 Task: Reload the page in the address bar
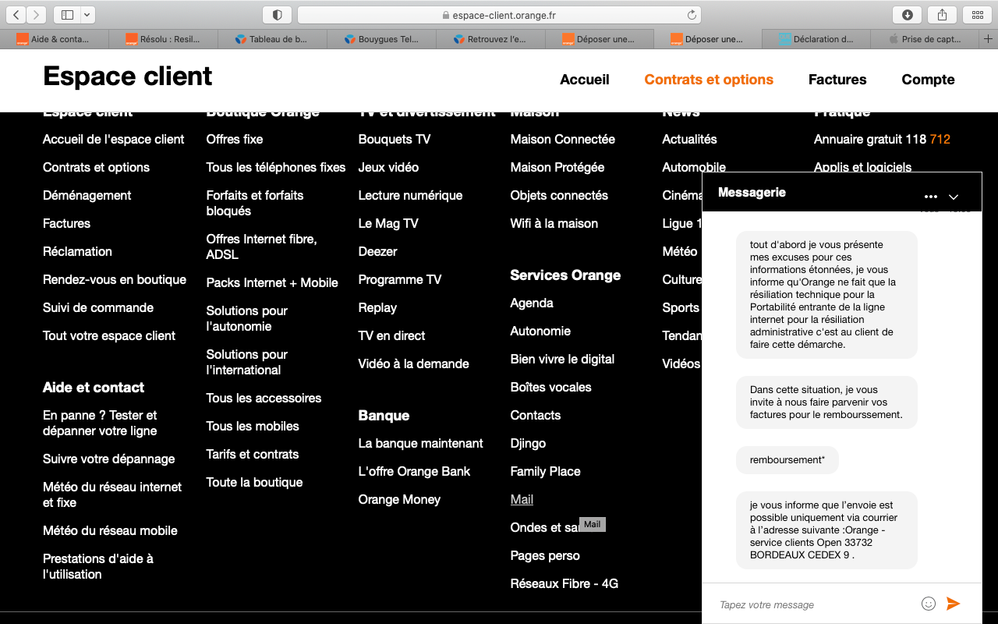pyautogui.click(x=691, y=15)
